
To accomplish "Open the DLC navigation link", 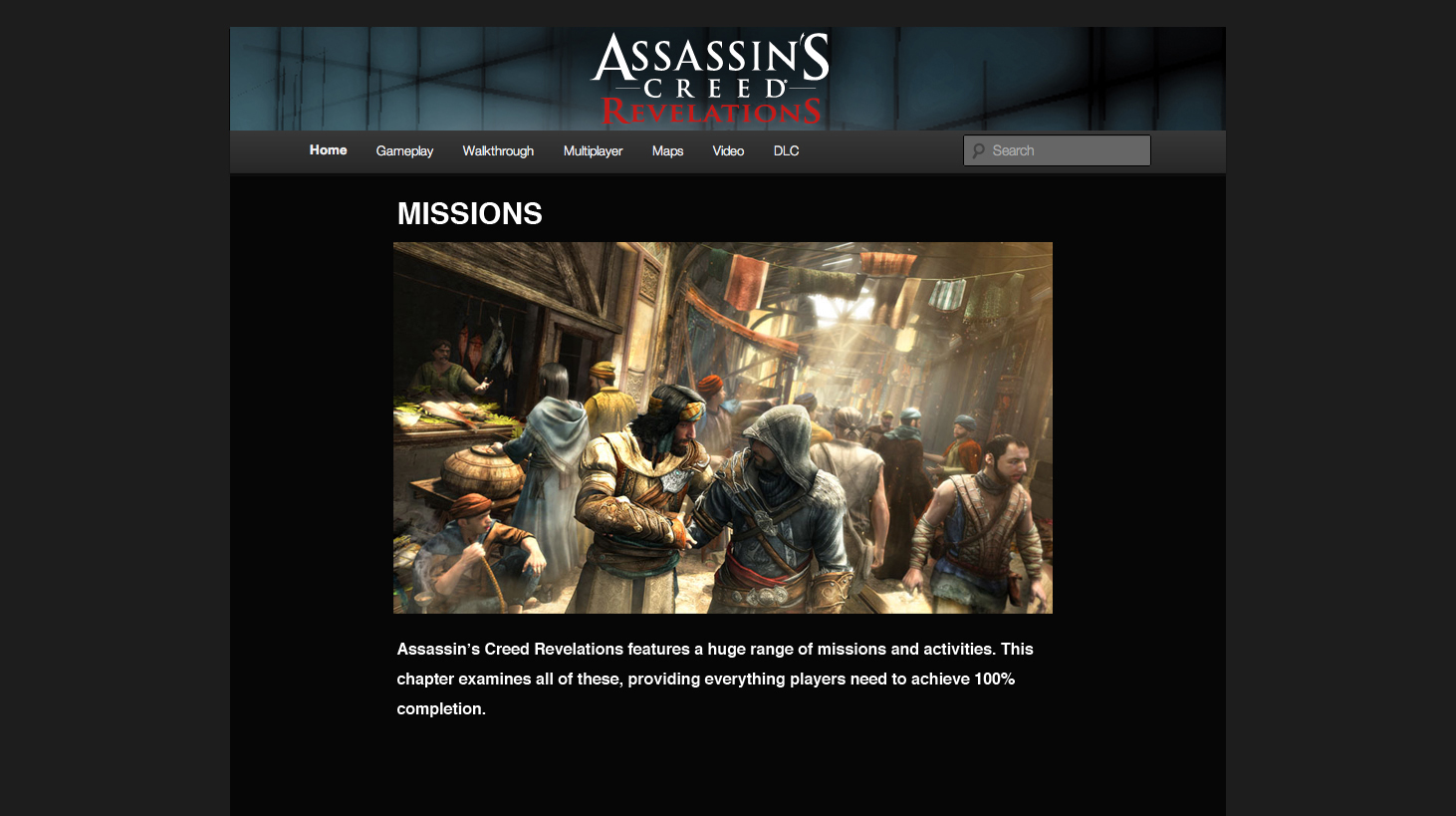I will tap(786, 150).
